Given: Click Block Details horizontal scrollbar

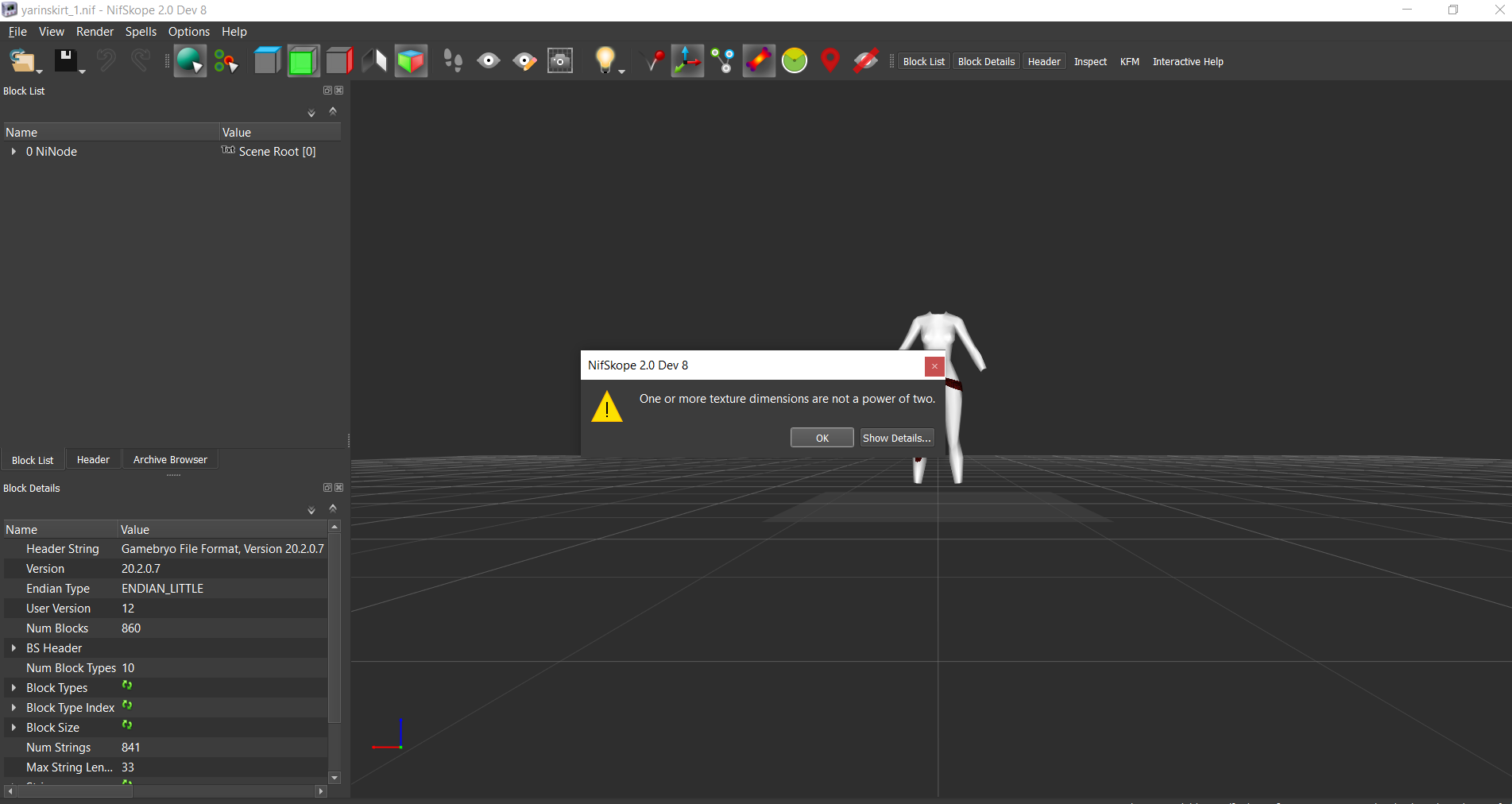Looking at the screenshot, I should (74, 791).
